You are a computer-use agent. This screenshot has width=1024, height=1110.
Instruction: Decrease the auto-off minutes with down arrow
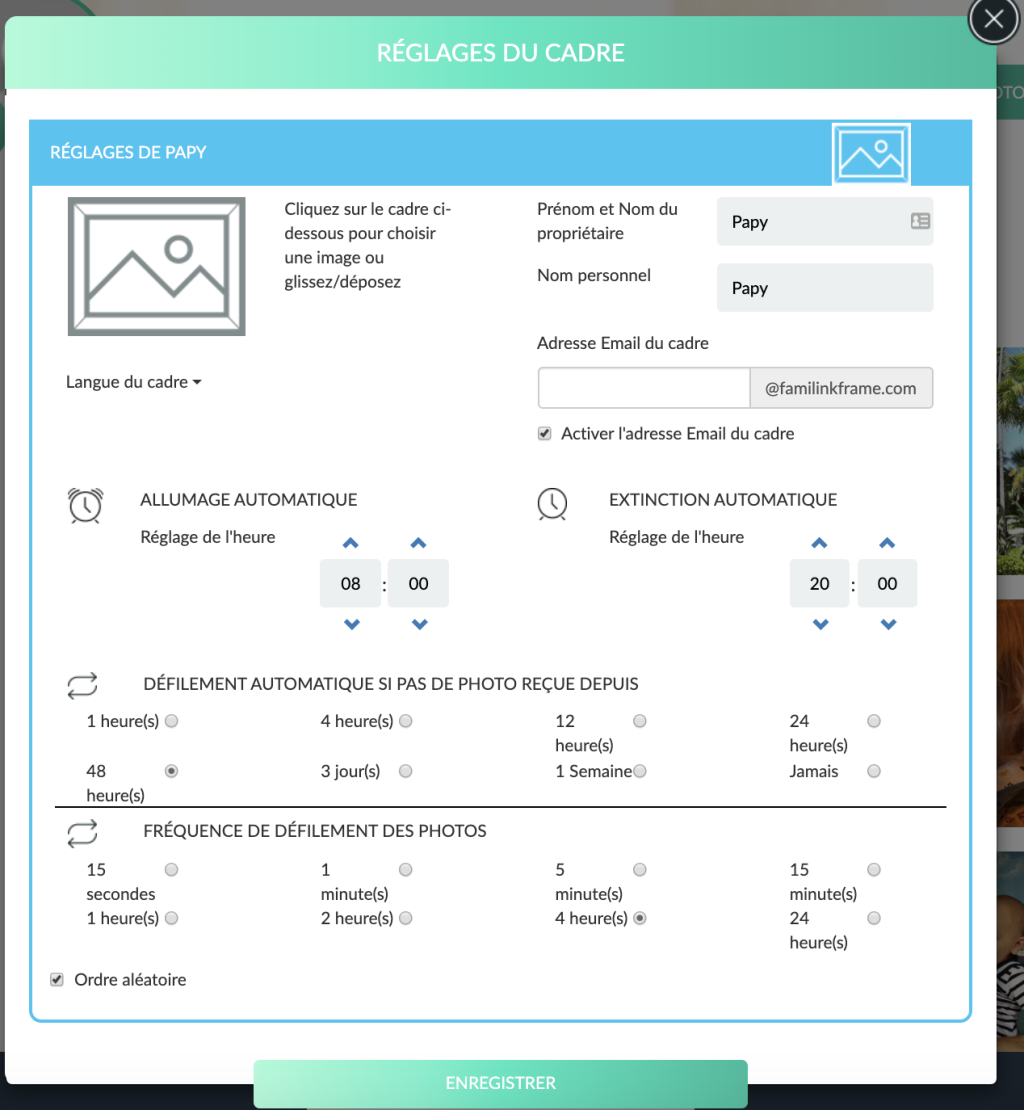[x=888, y=624]
